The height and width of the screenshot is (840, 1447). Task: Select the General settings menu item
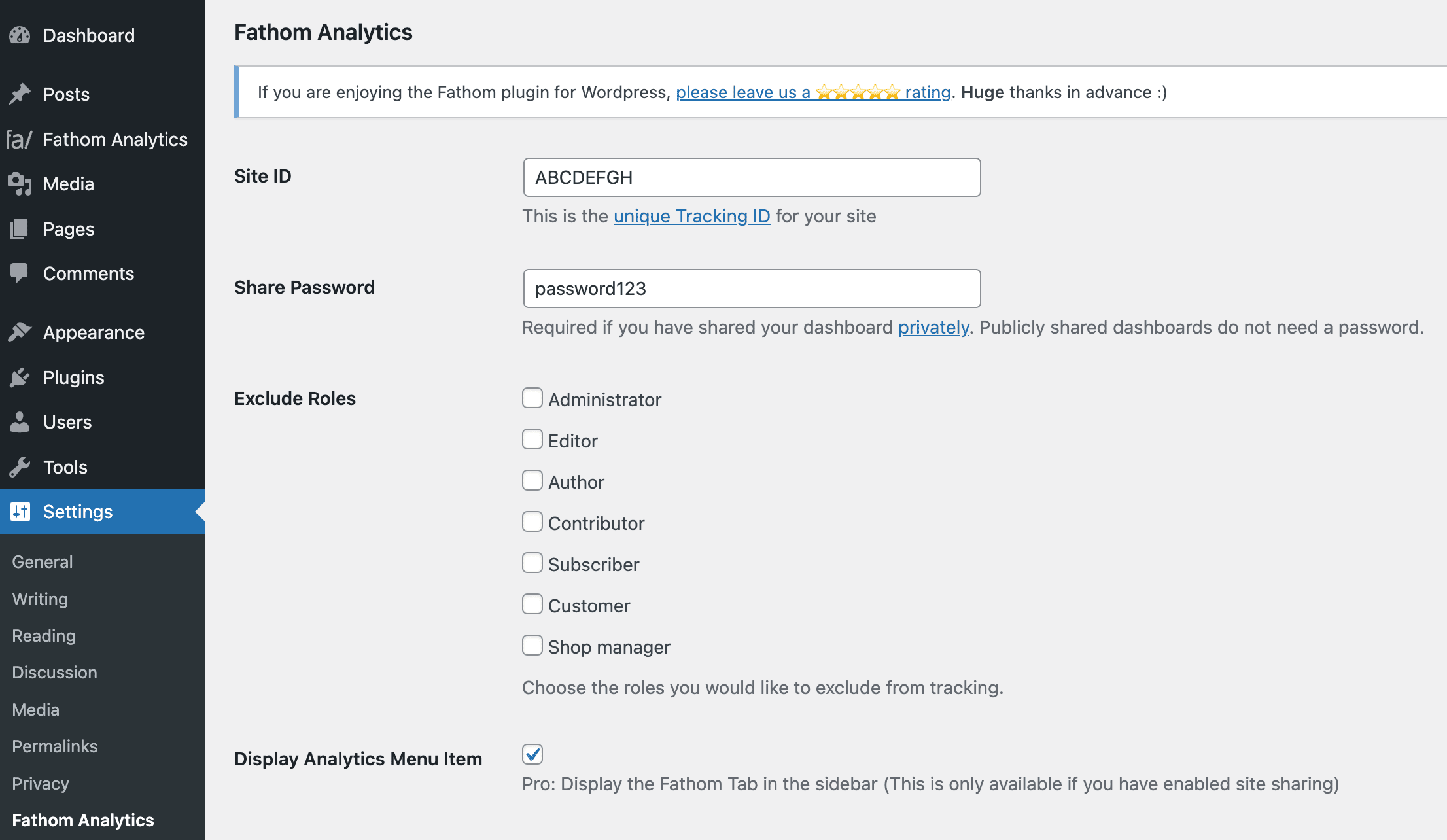coord(42,561)
